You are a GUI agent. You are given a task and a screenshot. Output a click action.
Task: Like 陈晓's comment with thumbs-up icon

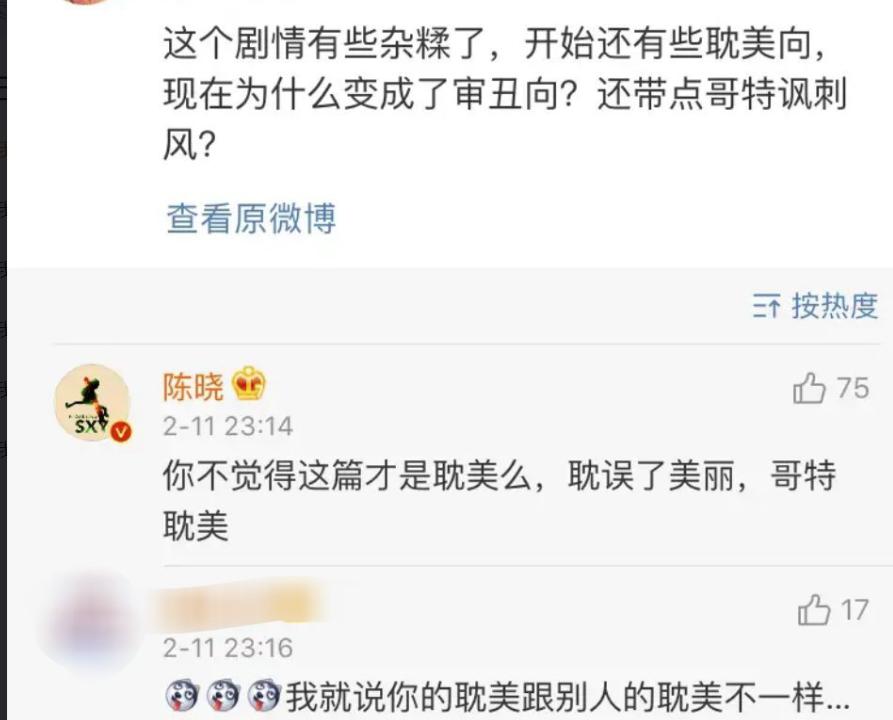tap(809, 388)
